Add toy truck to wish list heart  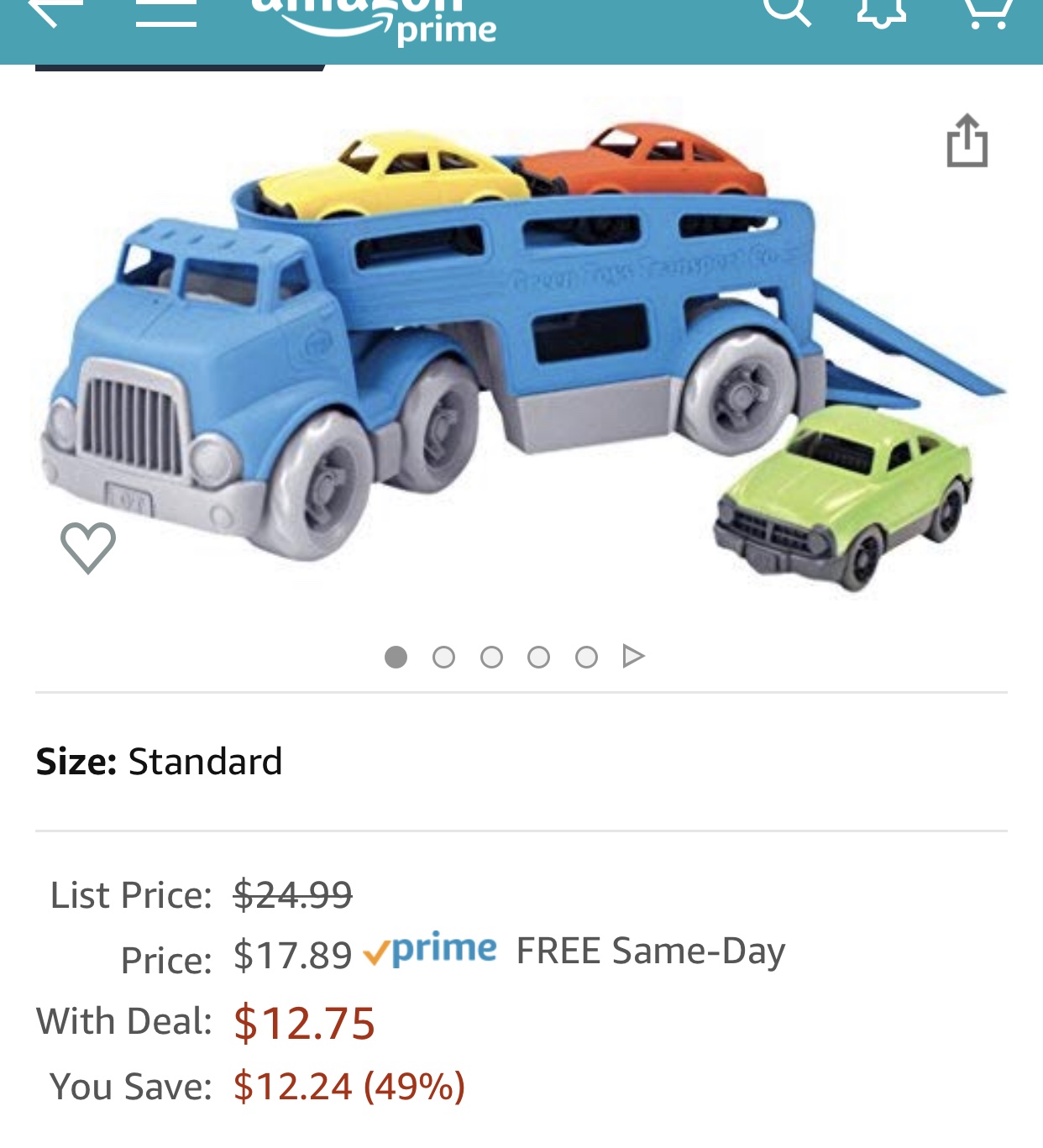pos(88,548)
